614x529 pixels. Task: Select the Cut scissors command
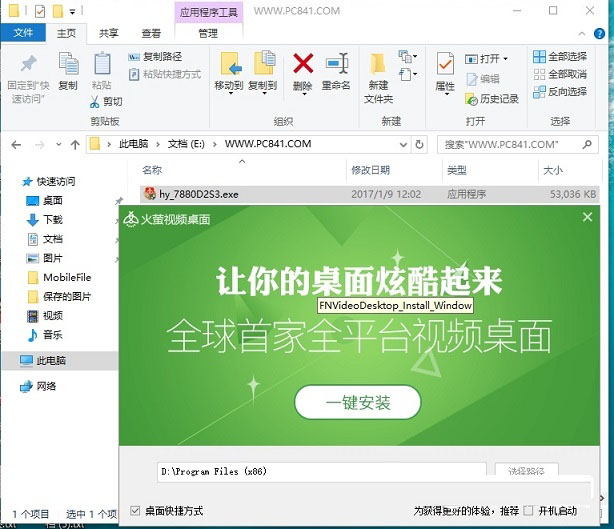pos(106,101)
